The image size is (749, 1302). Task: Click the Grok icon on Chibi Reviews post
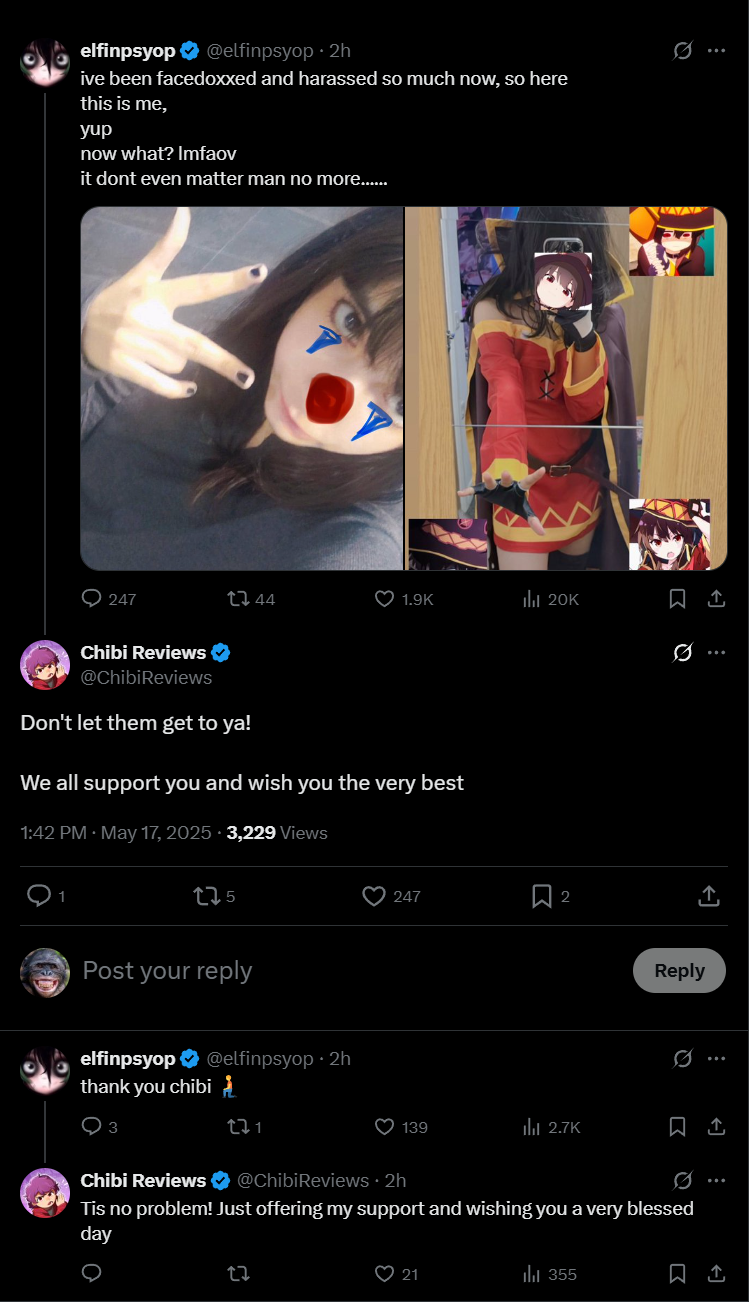[x=683, y=653]
